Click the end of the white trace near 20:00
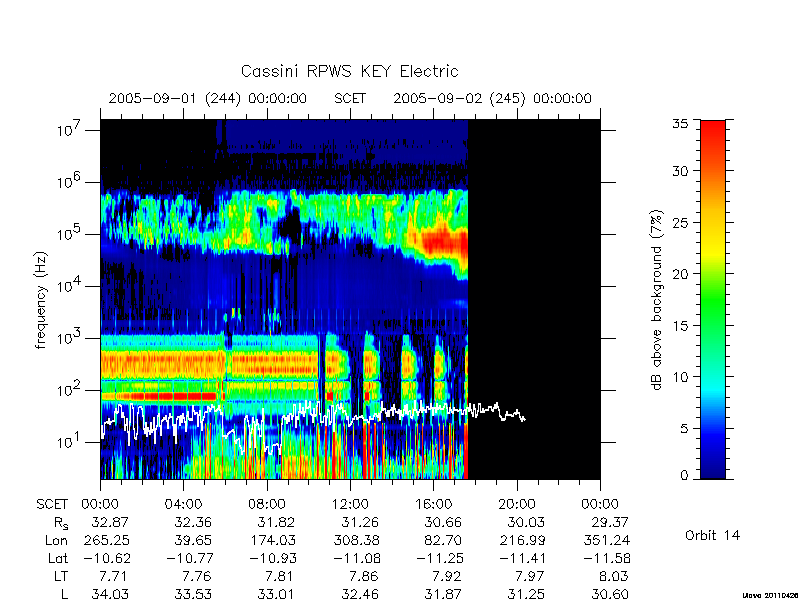 523,419
